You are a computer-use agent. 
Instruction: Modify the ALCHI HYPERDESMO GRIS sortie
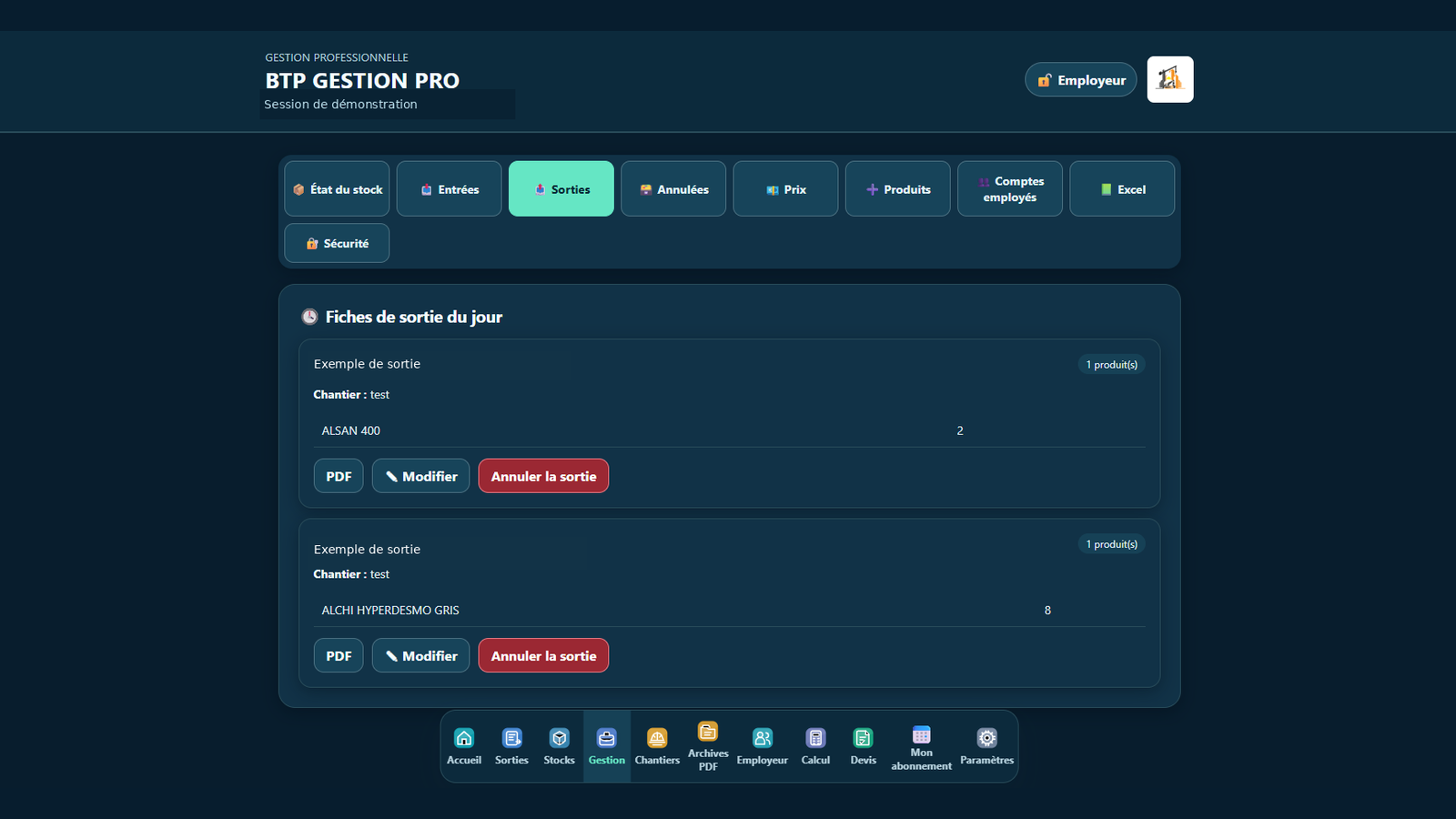point(420,655)
